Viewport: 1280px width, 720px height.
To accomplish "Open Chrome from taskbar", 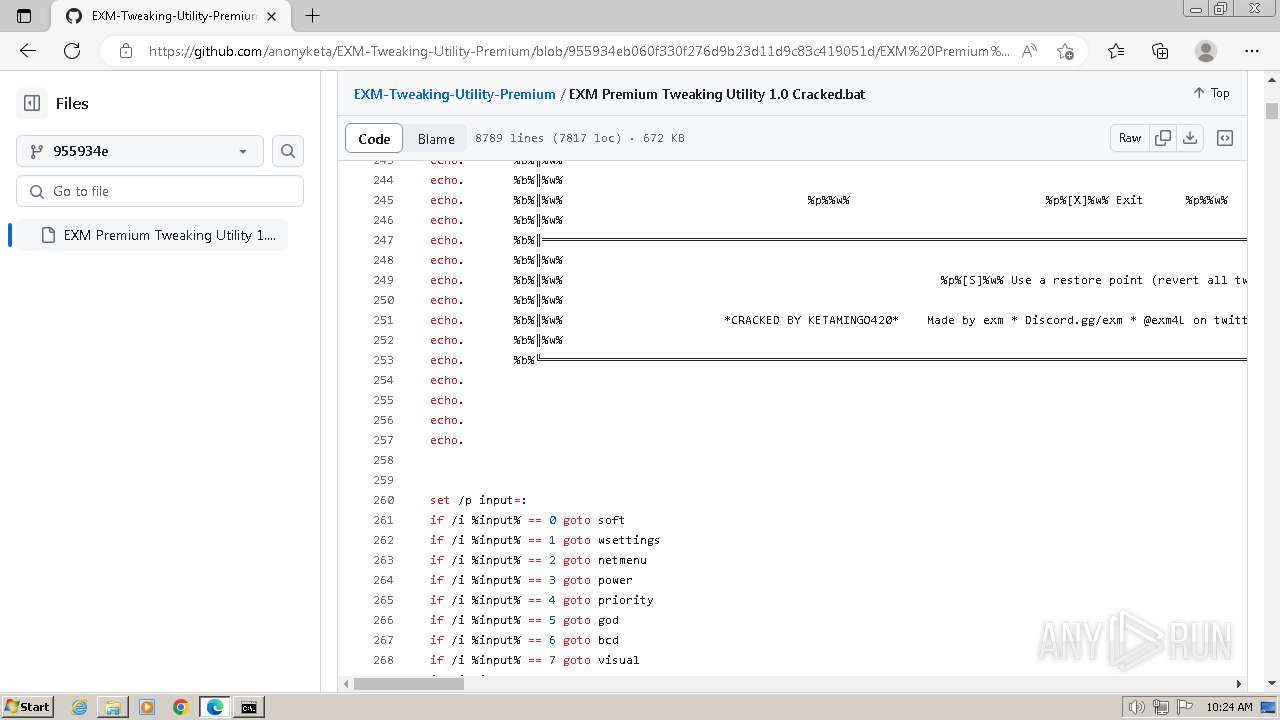I will 180,707.
